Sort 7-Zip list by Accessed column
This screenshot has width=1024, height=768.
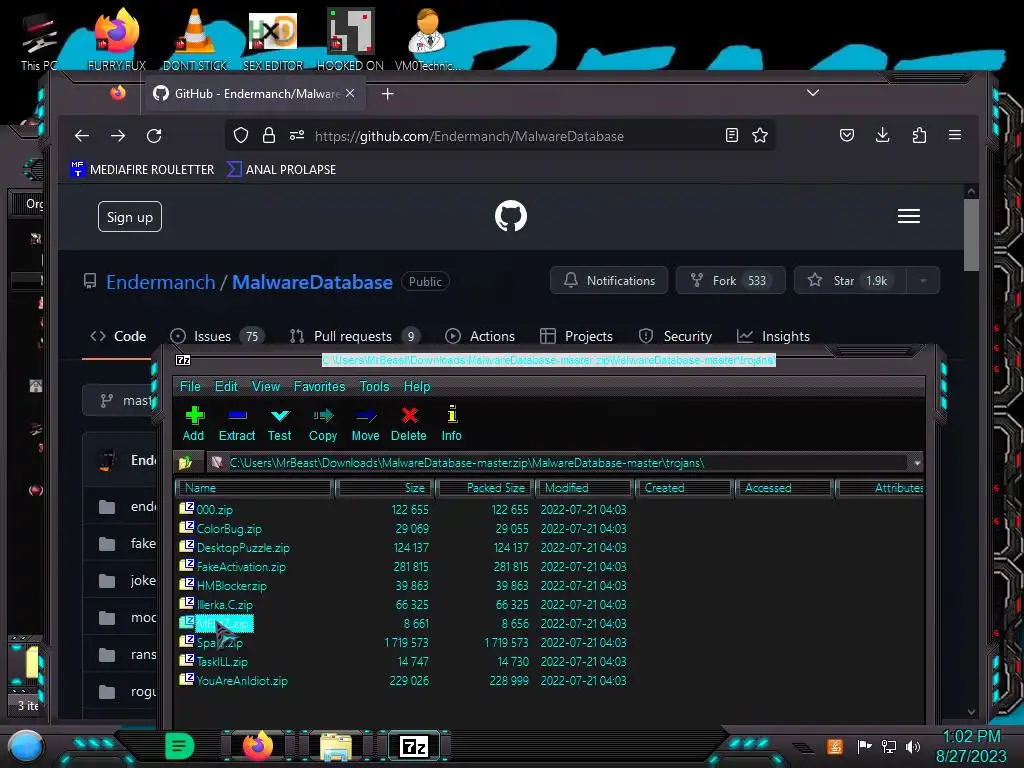pos(784,488)
